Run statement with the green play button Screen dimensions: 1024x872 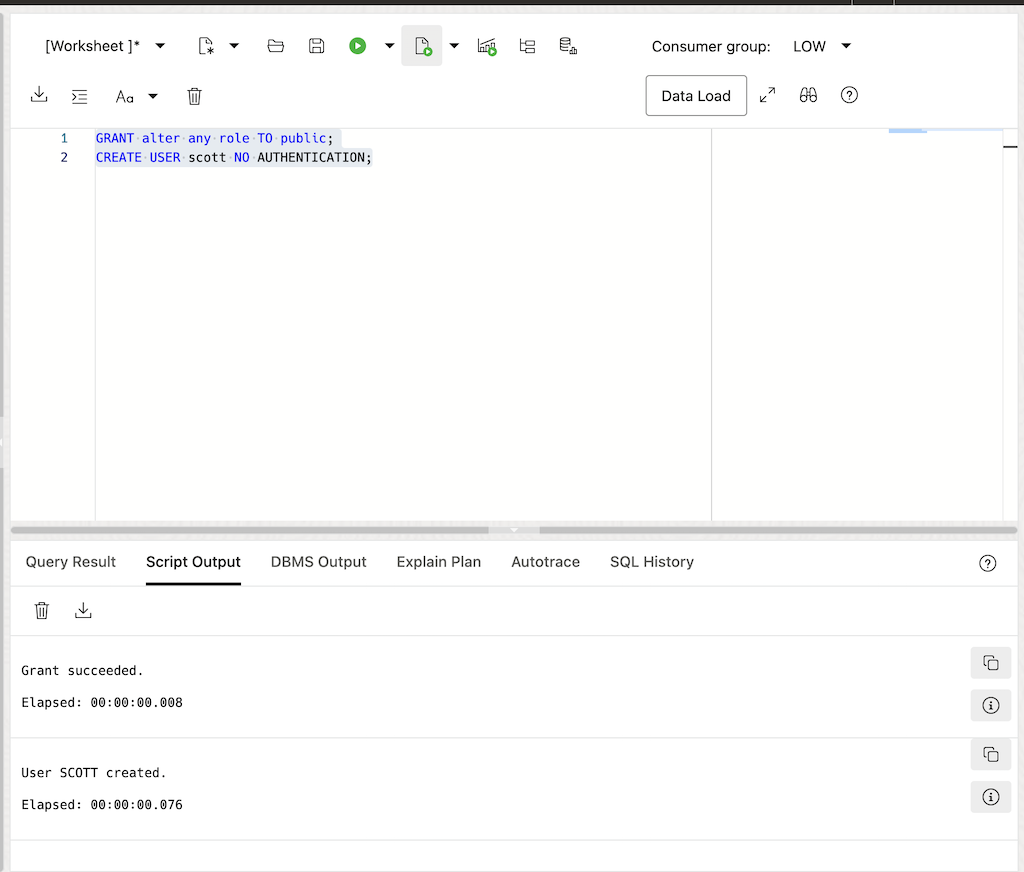(x=357, y=46)
